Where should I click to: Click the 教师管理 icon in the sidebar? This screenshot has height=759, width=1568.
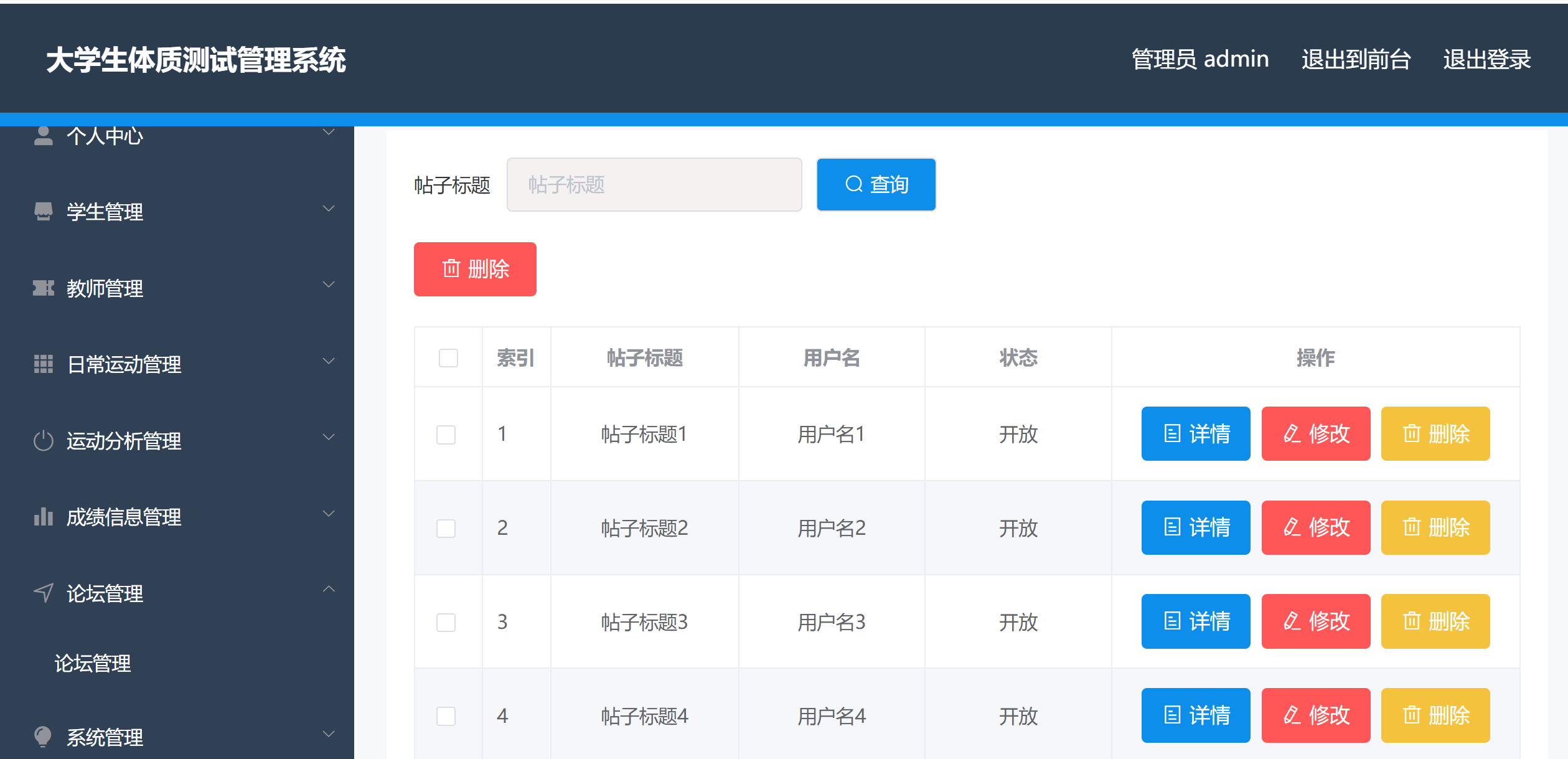[x=42, y=286]
